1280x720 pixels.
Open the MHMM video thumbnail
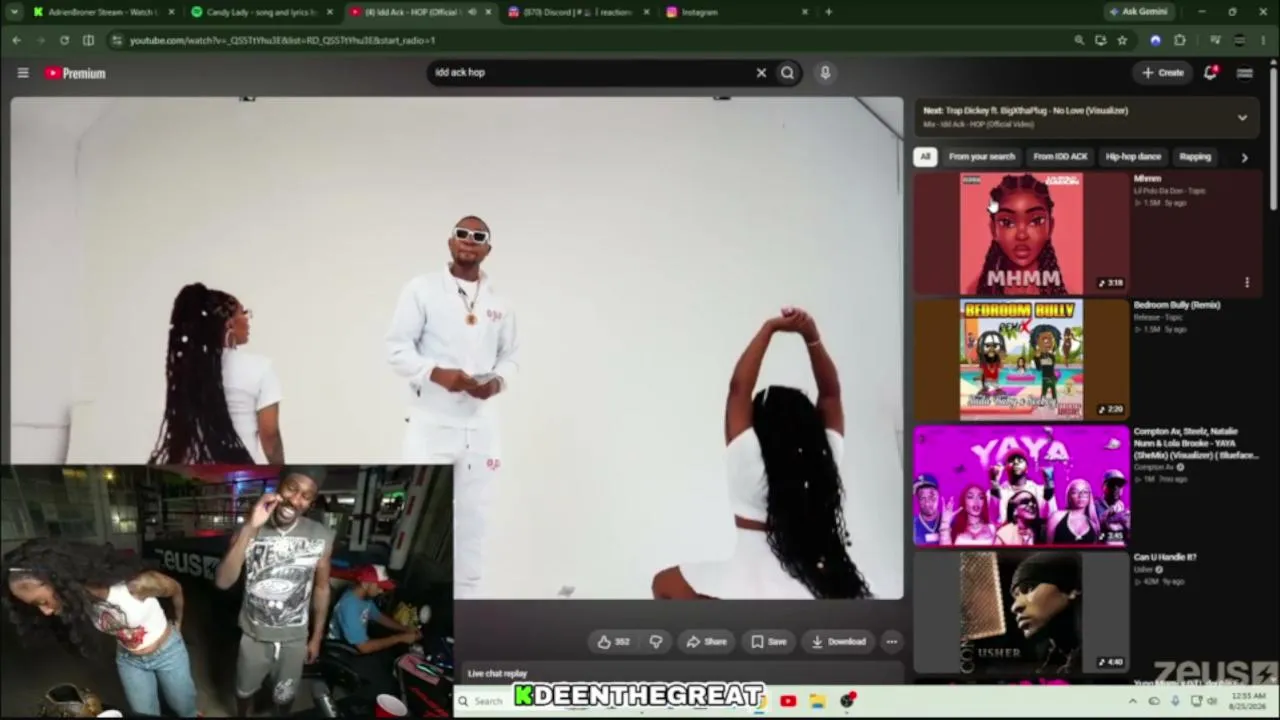1021,234
